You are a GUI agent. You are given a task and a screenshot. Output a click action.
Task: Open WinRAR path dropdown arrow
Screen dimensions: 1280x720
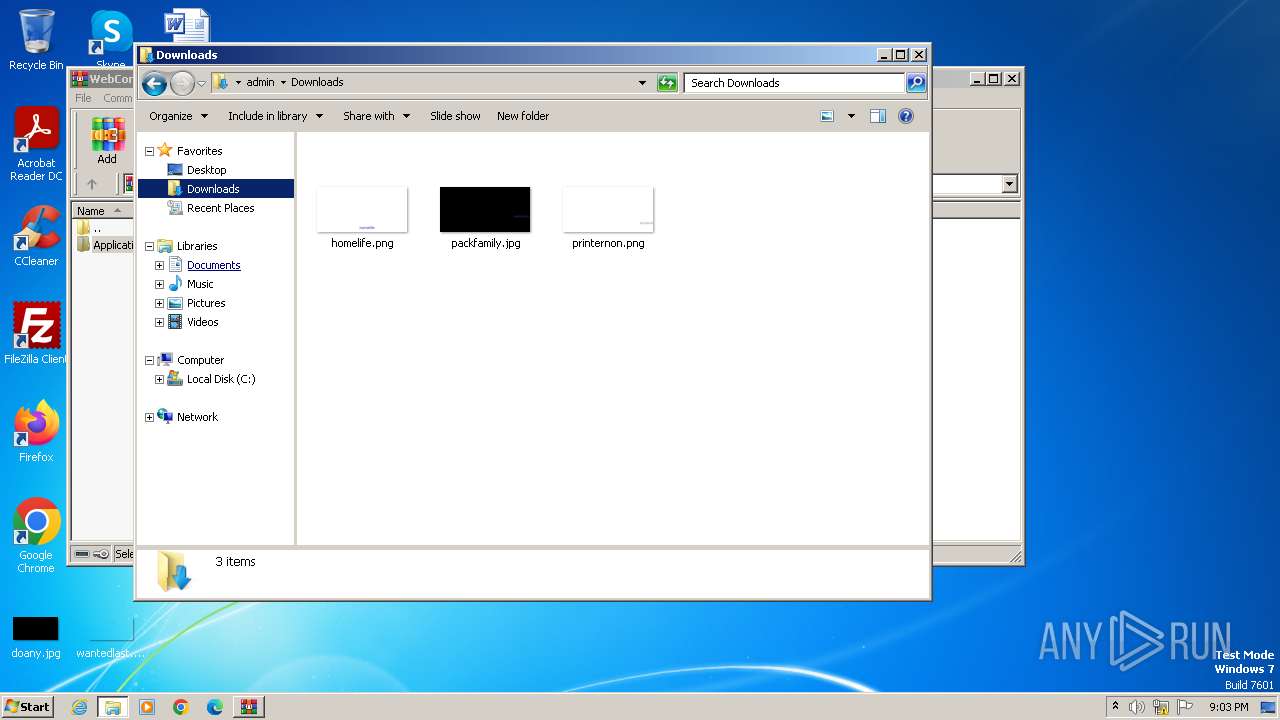tap(1009, 184)
